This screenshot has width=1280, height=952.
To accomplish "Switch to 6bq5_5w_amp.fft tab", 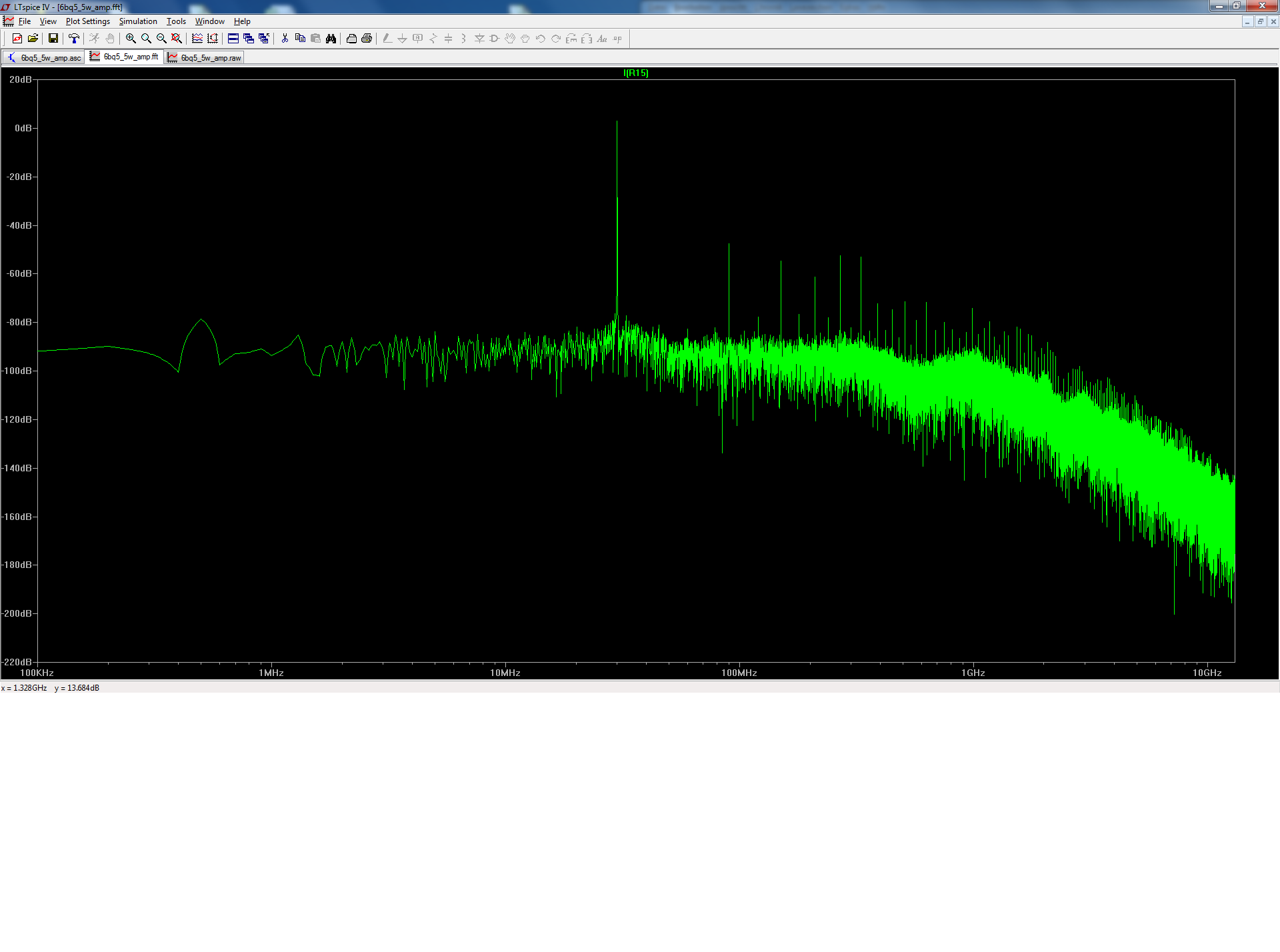I will (125, 57).
